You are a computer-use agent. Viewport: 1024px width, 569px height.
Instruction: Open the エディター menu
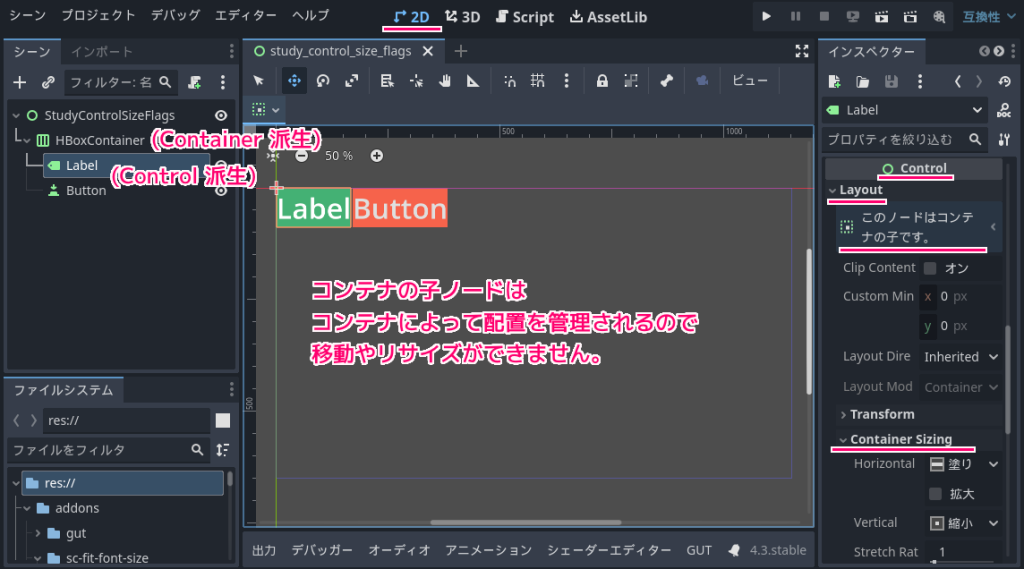tap(246, 15)
